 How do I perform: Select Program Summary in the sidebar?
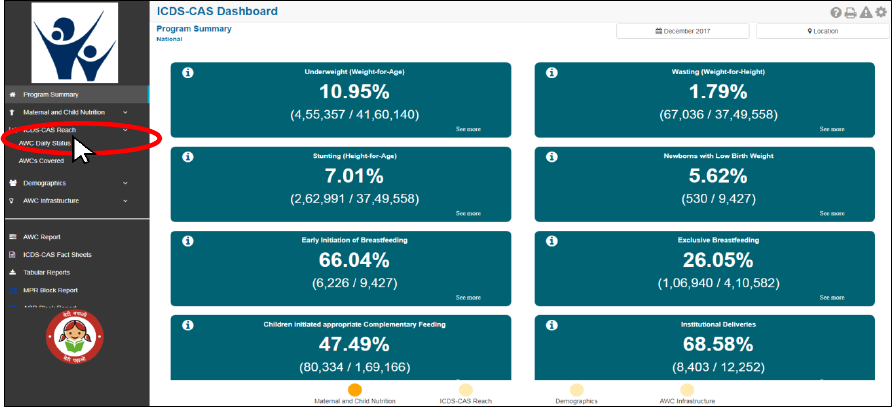point(77,94)
